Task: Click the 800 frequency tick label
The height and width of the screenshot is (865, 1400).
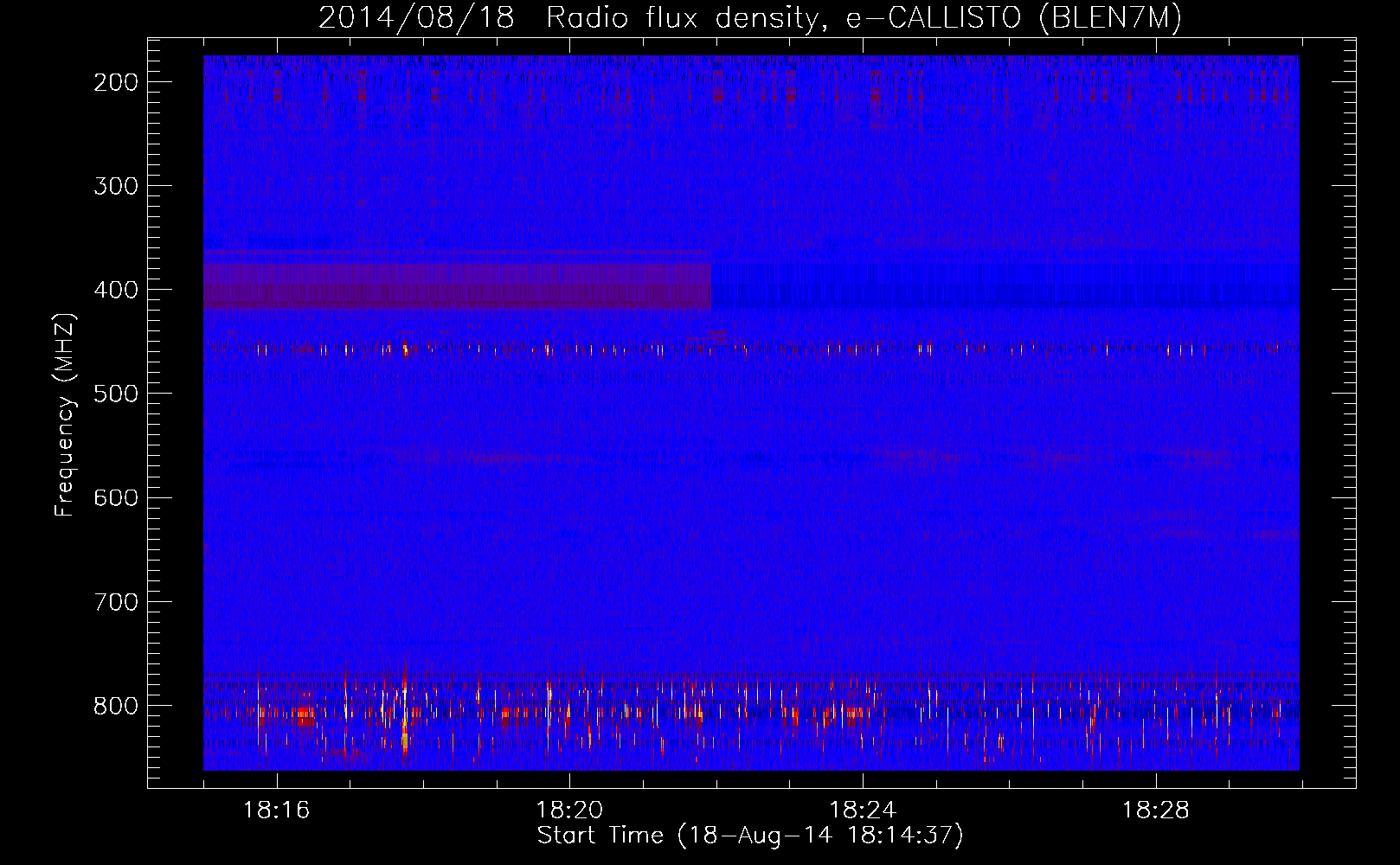Action: (x=116, y=706)
